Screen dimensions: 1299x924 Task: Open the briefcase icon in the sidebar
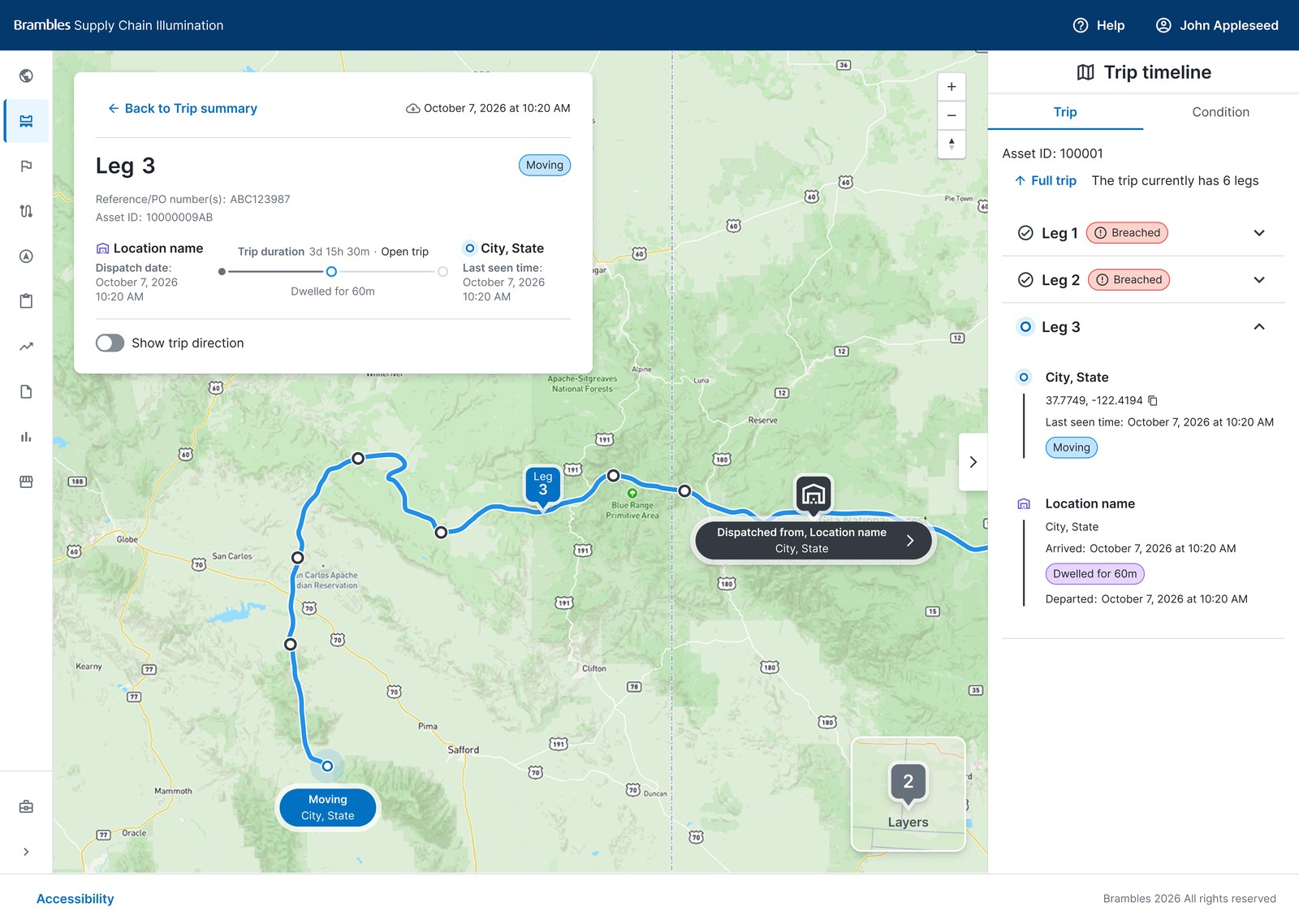26,806
